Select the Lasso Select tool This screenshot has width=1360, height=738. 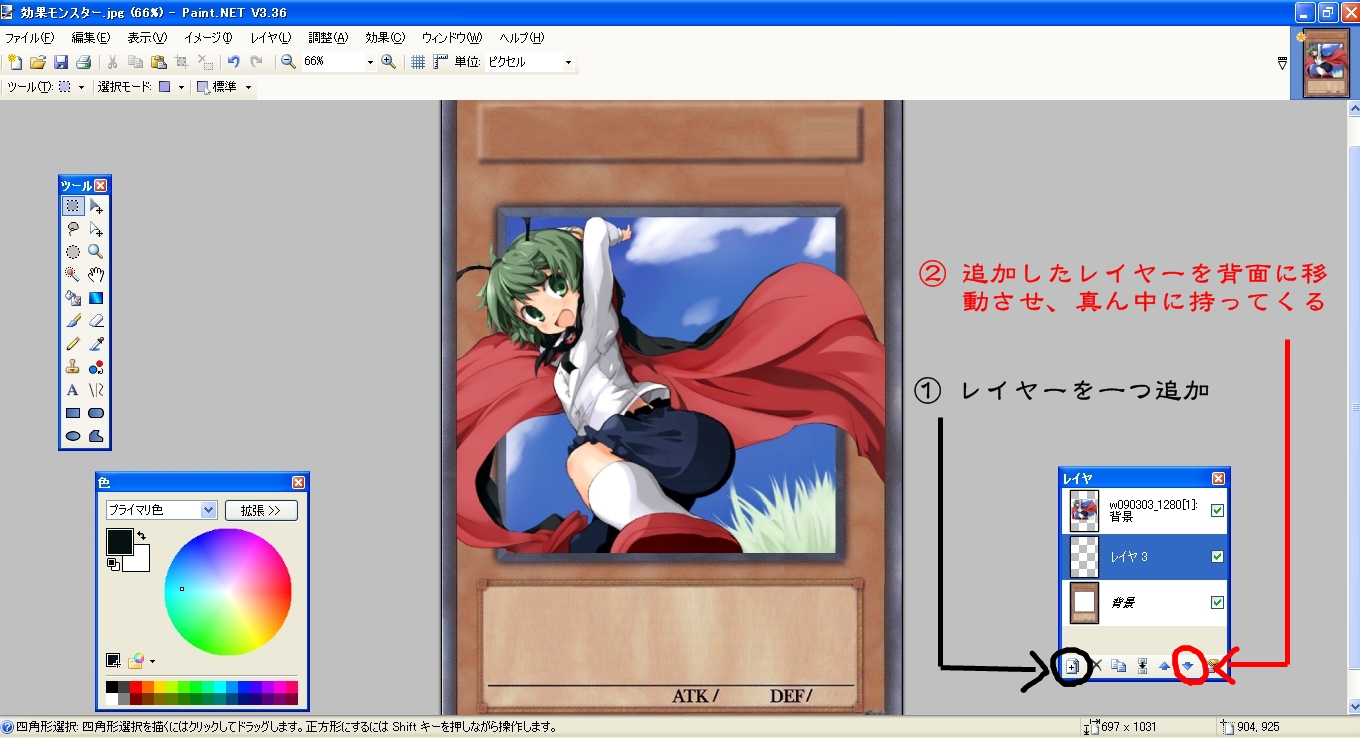tap(73, 229)
